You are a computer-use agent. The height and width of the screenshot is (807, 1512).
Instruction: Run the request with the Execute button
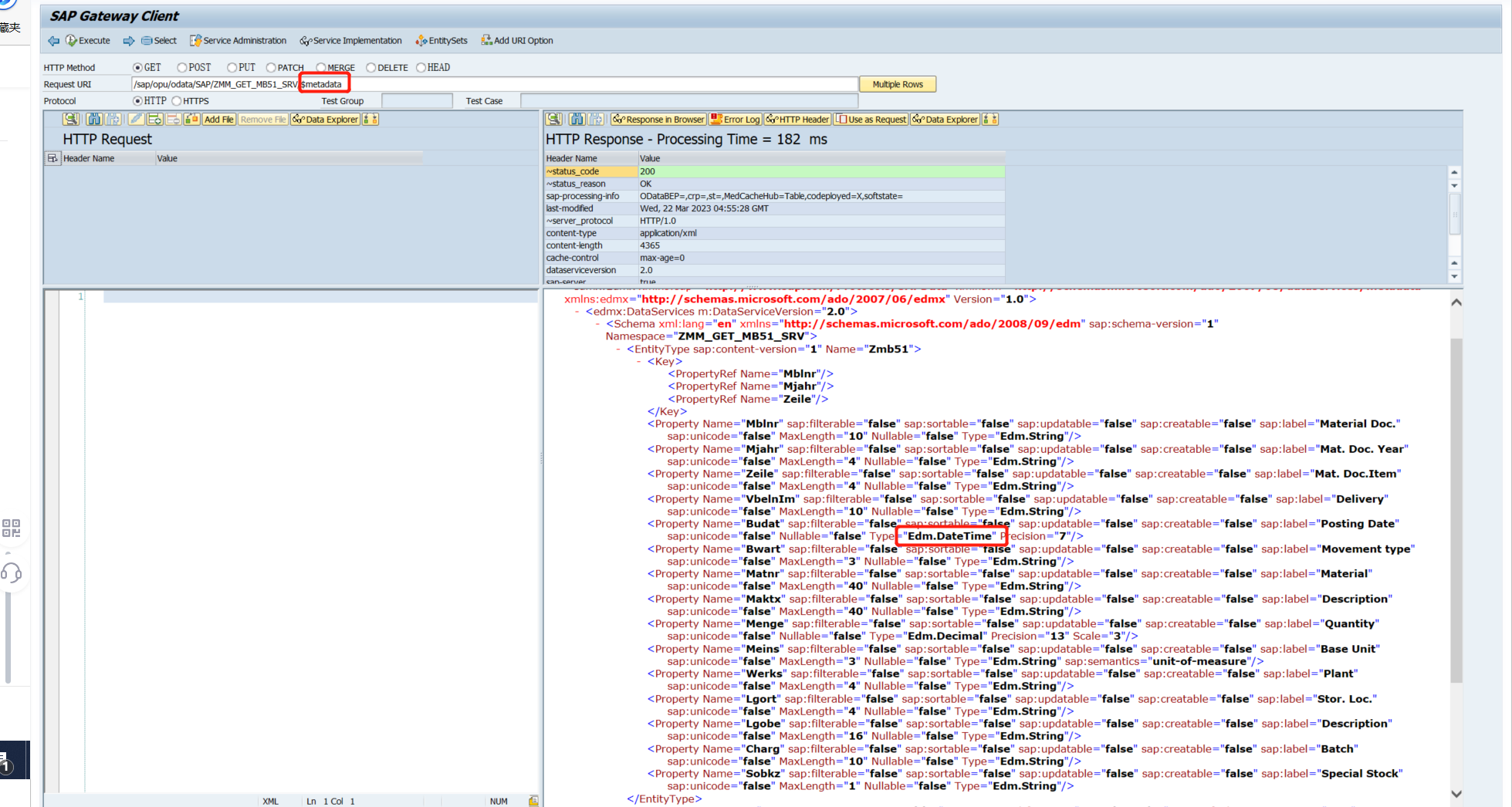click(88, 41)
